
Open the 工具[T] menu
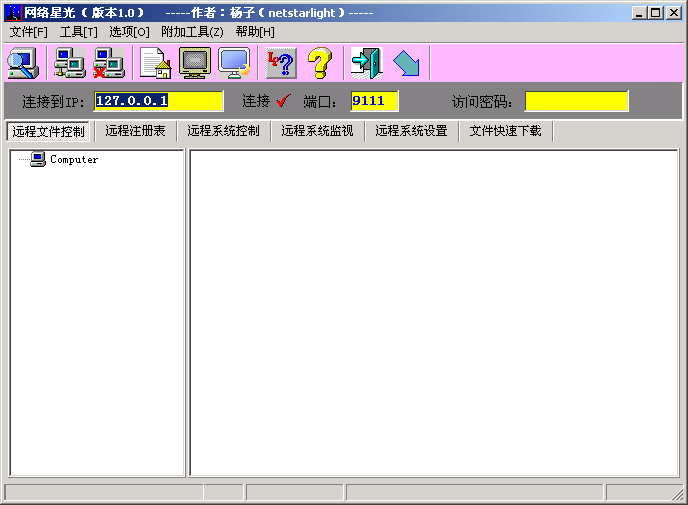click(x=78, y=32)
